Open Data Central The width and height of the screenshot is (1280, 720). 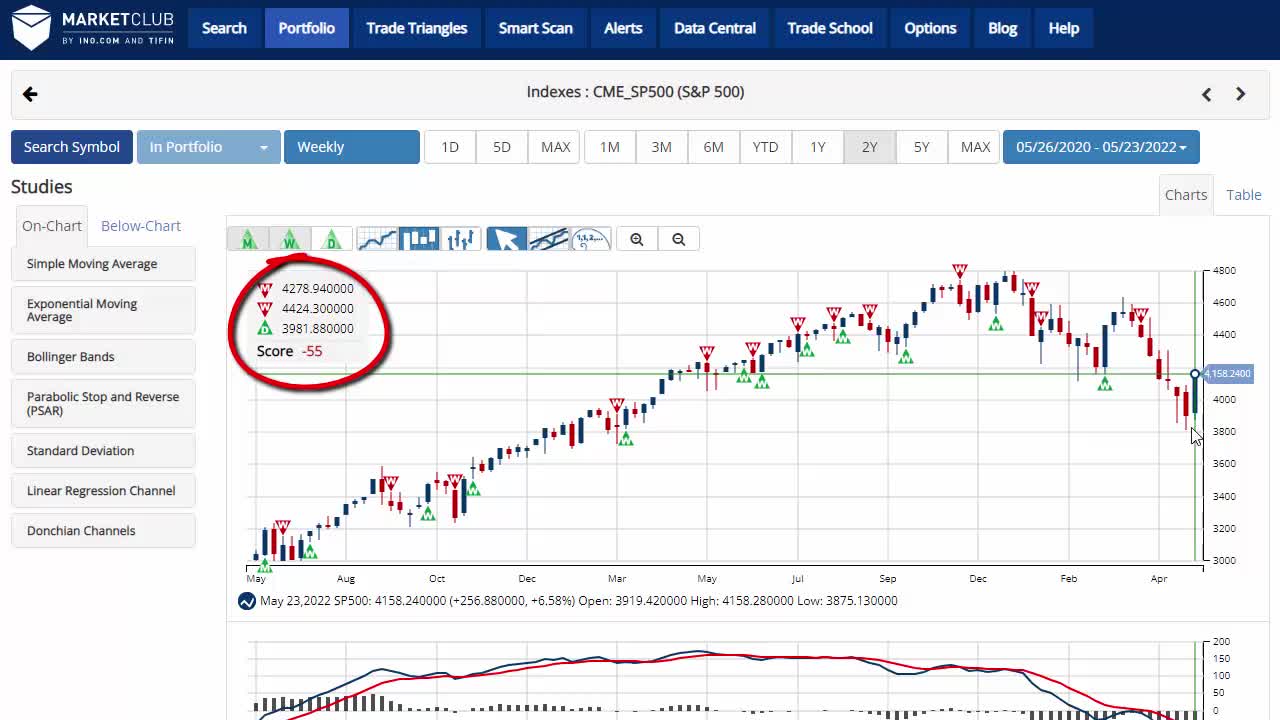[715, 28]
